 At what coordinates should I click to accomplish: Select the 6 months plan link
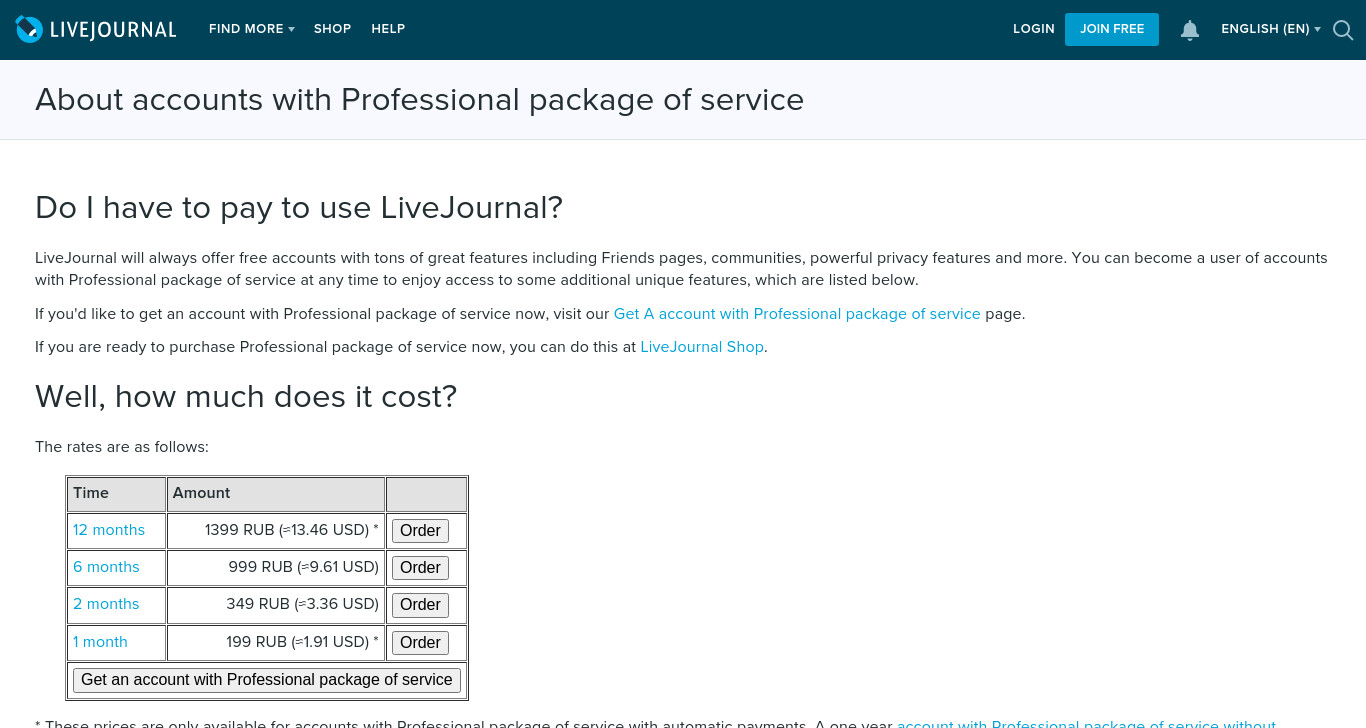coord(106,567)
